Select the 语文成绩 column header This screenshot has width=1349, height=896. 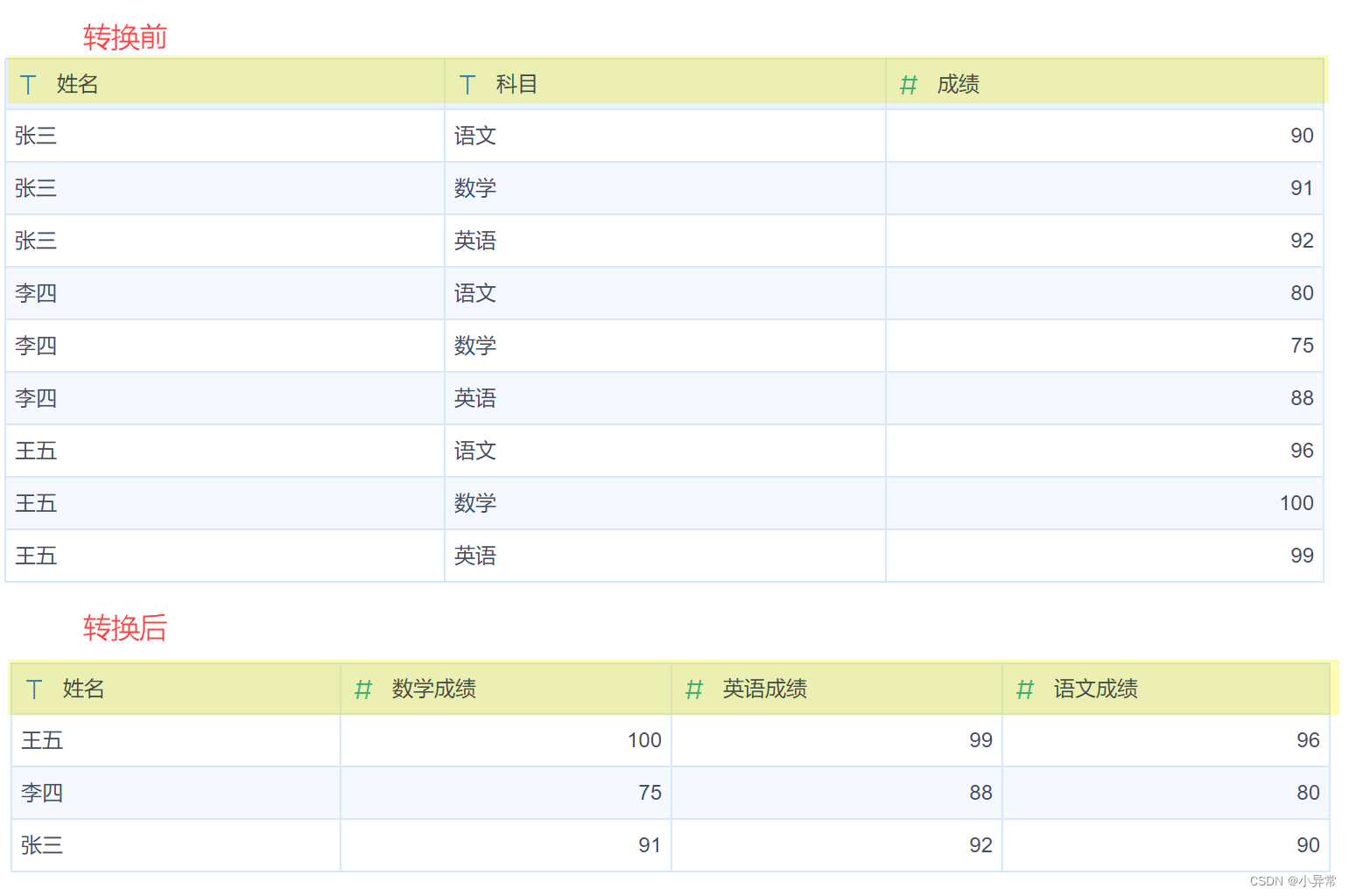[1166, 689]
